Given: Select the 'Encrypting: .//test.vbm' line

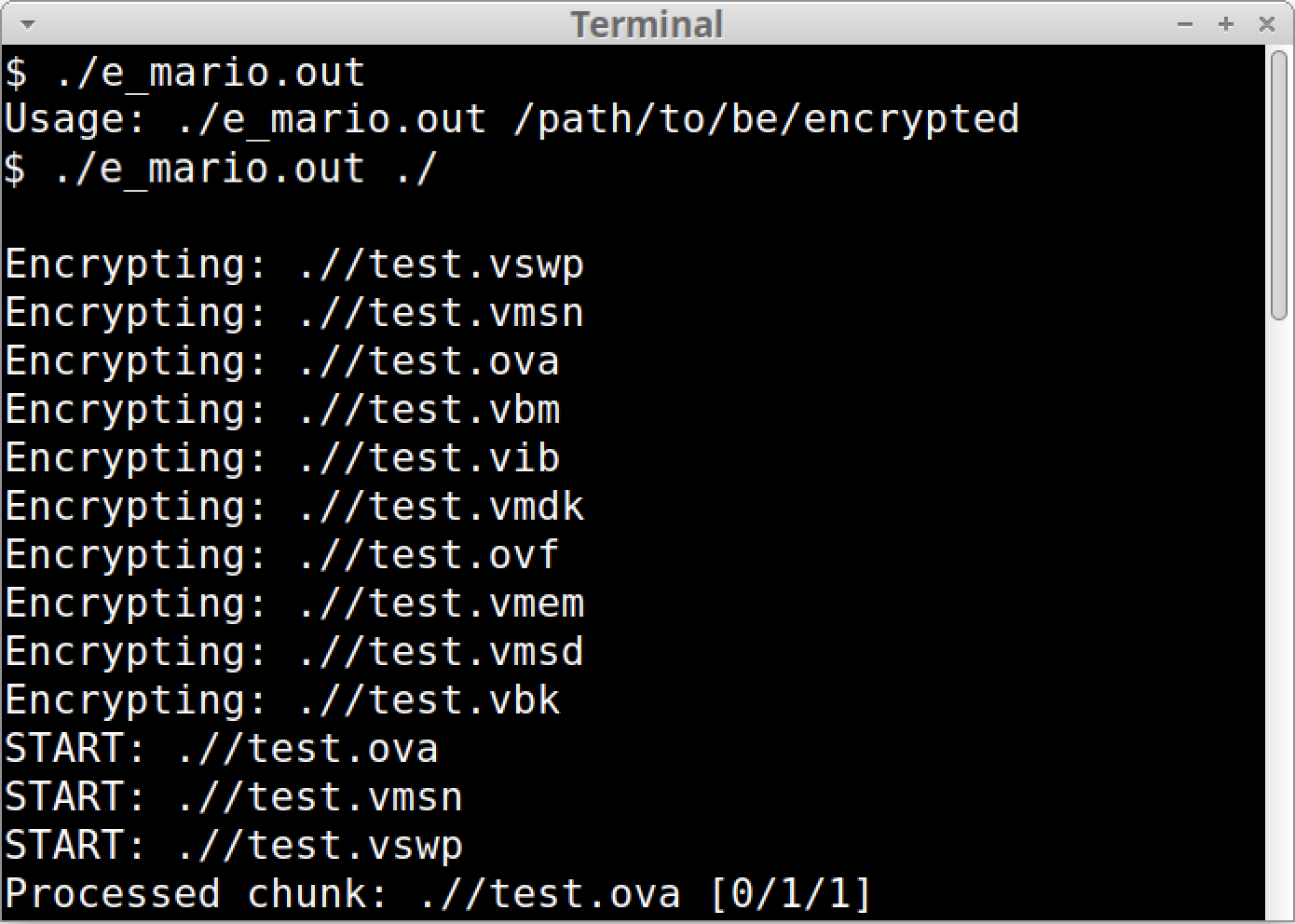Looking at the screenshot, I should click(279, 410).
